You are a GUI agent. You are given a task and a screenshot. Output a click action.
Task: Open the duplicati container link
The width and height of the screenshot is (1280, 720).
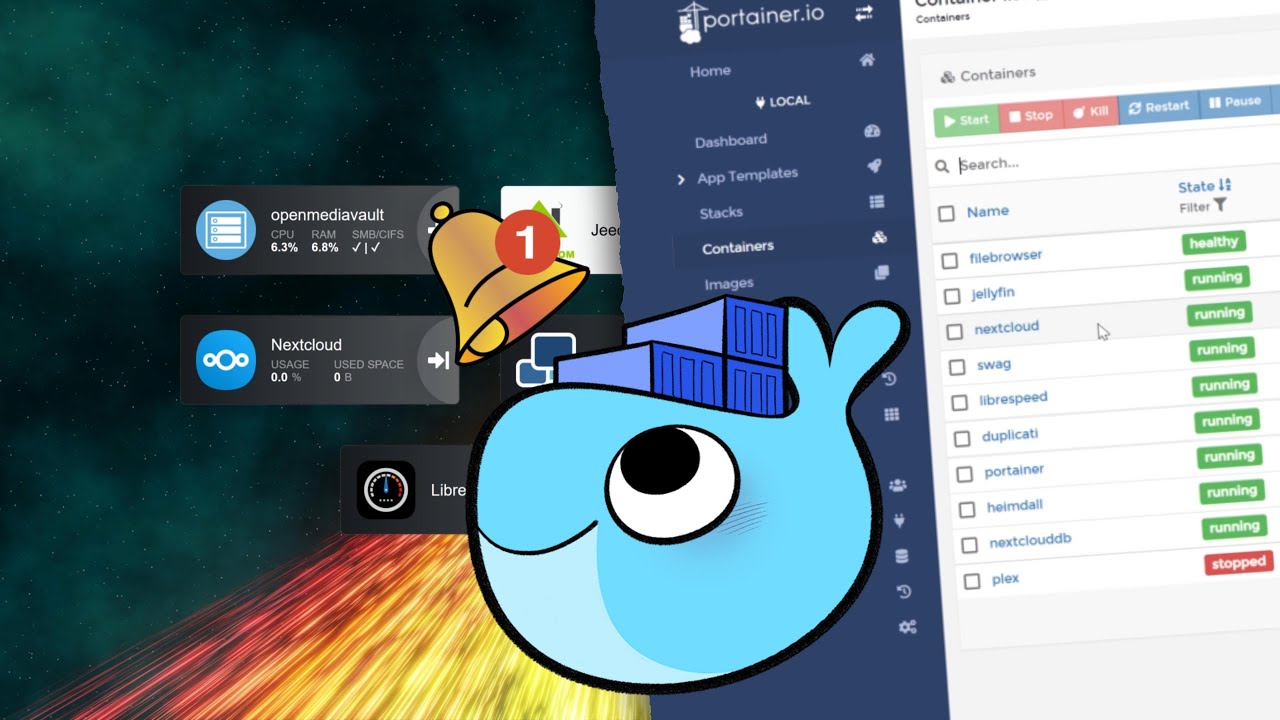[x=1010, y=435]
